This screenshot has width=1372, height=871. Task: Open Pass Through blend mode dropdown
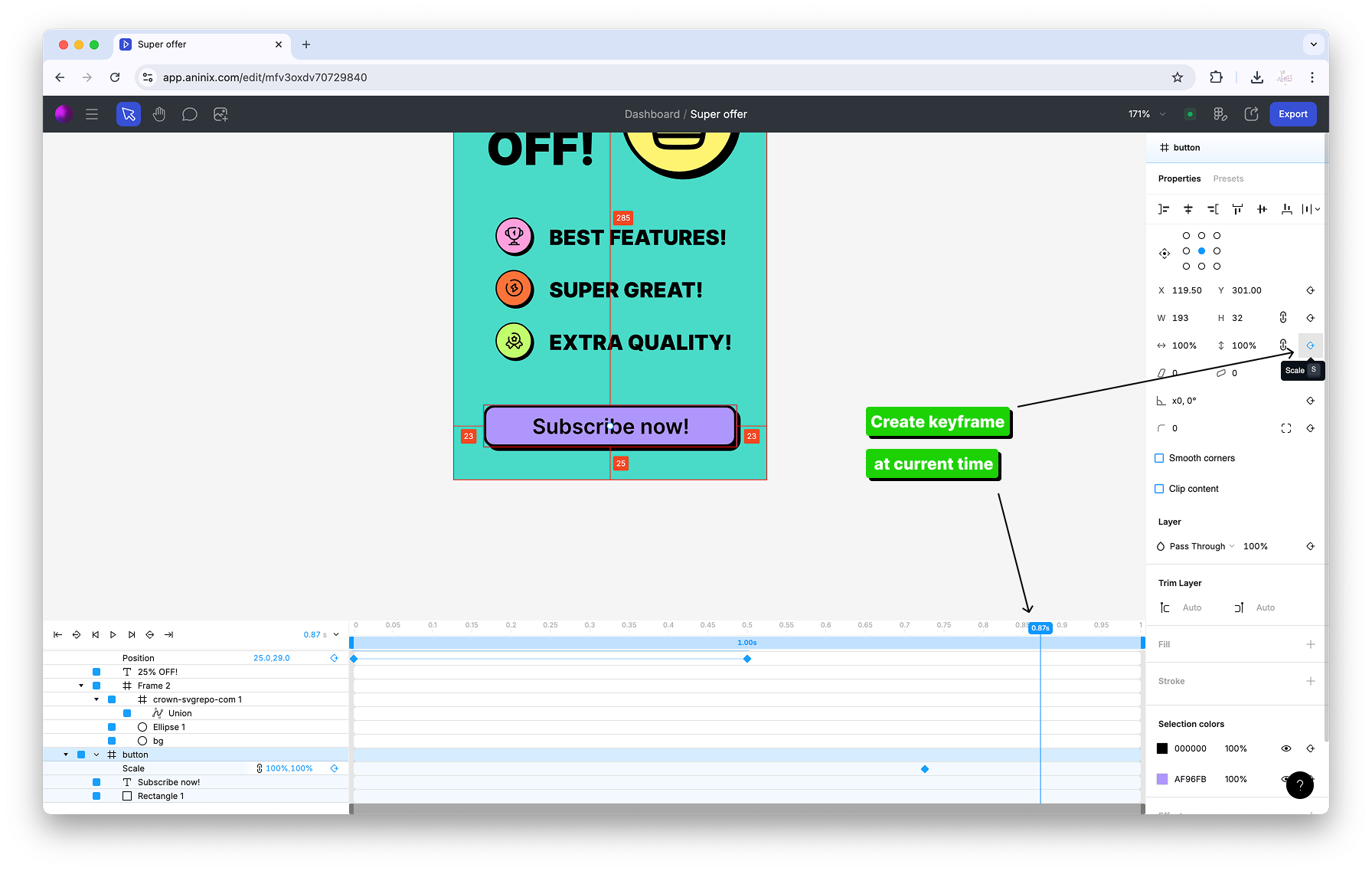[1196, 546]
